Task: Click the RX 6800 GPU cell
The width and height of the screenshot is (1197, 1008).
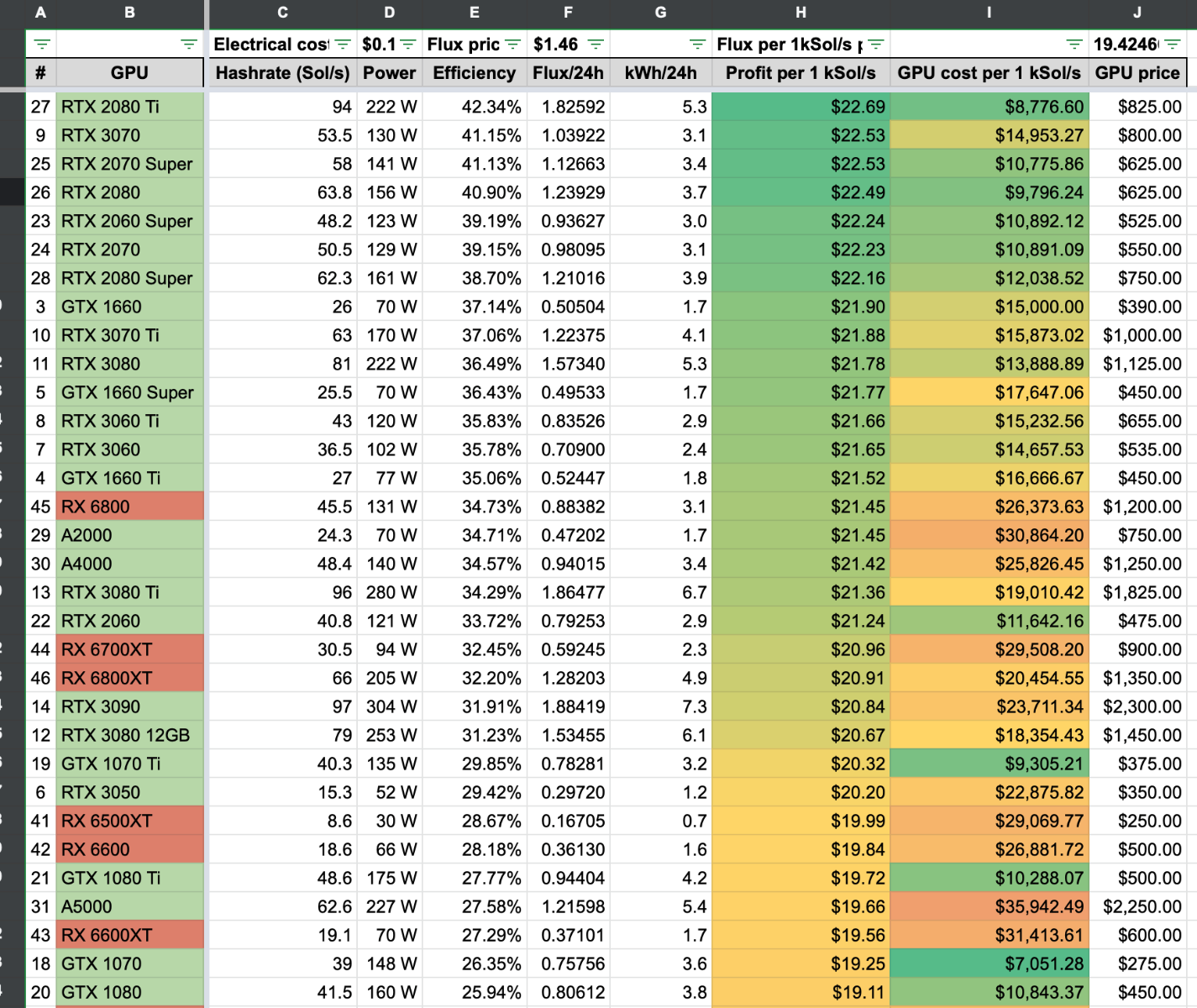Action: [x=129, y=507]
